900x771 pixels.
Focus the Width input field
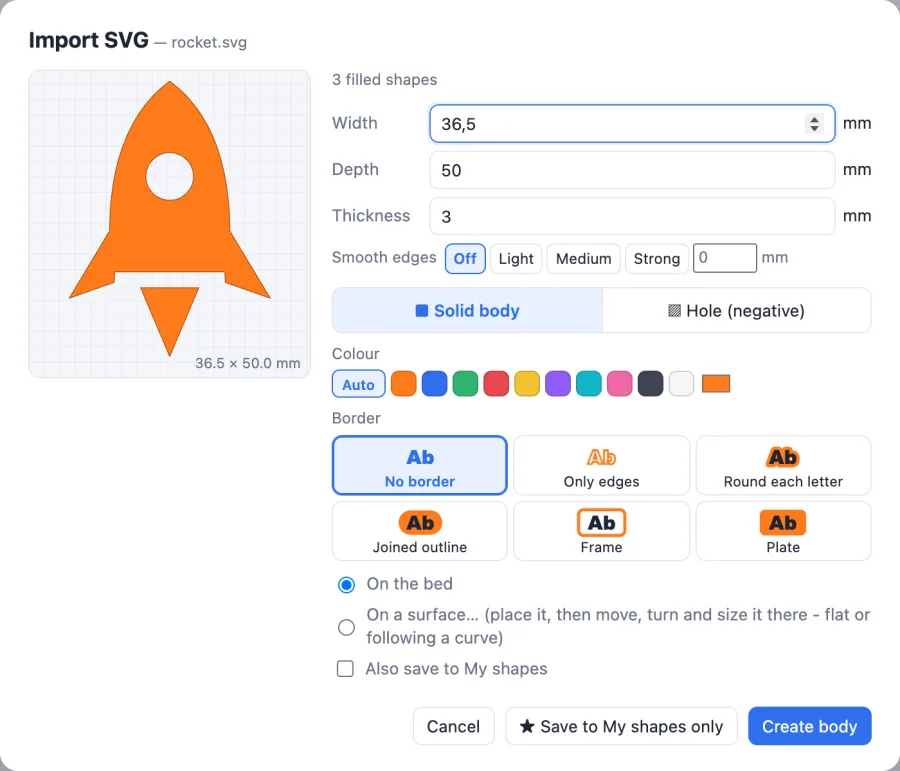[631, 123]
